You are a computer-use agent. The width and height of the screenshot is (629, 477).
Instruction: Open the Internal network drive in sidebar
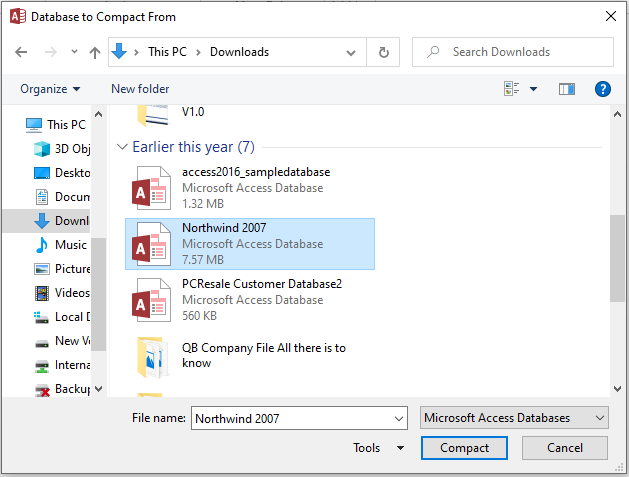click(62, 365)
